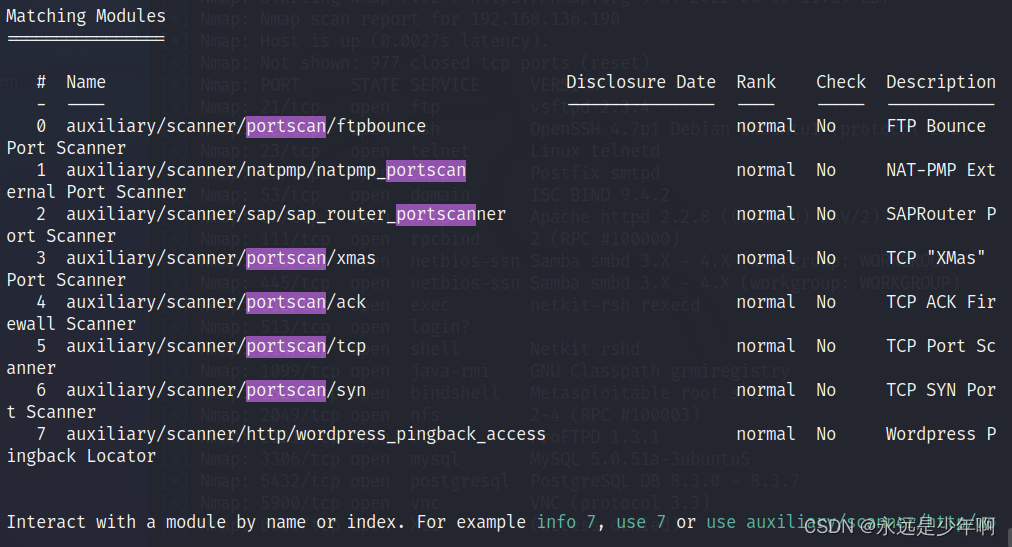Viewport: 1012px width, 547px height.
Task: Click the 'Description' column header
Action: pos(941,82)
